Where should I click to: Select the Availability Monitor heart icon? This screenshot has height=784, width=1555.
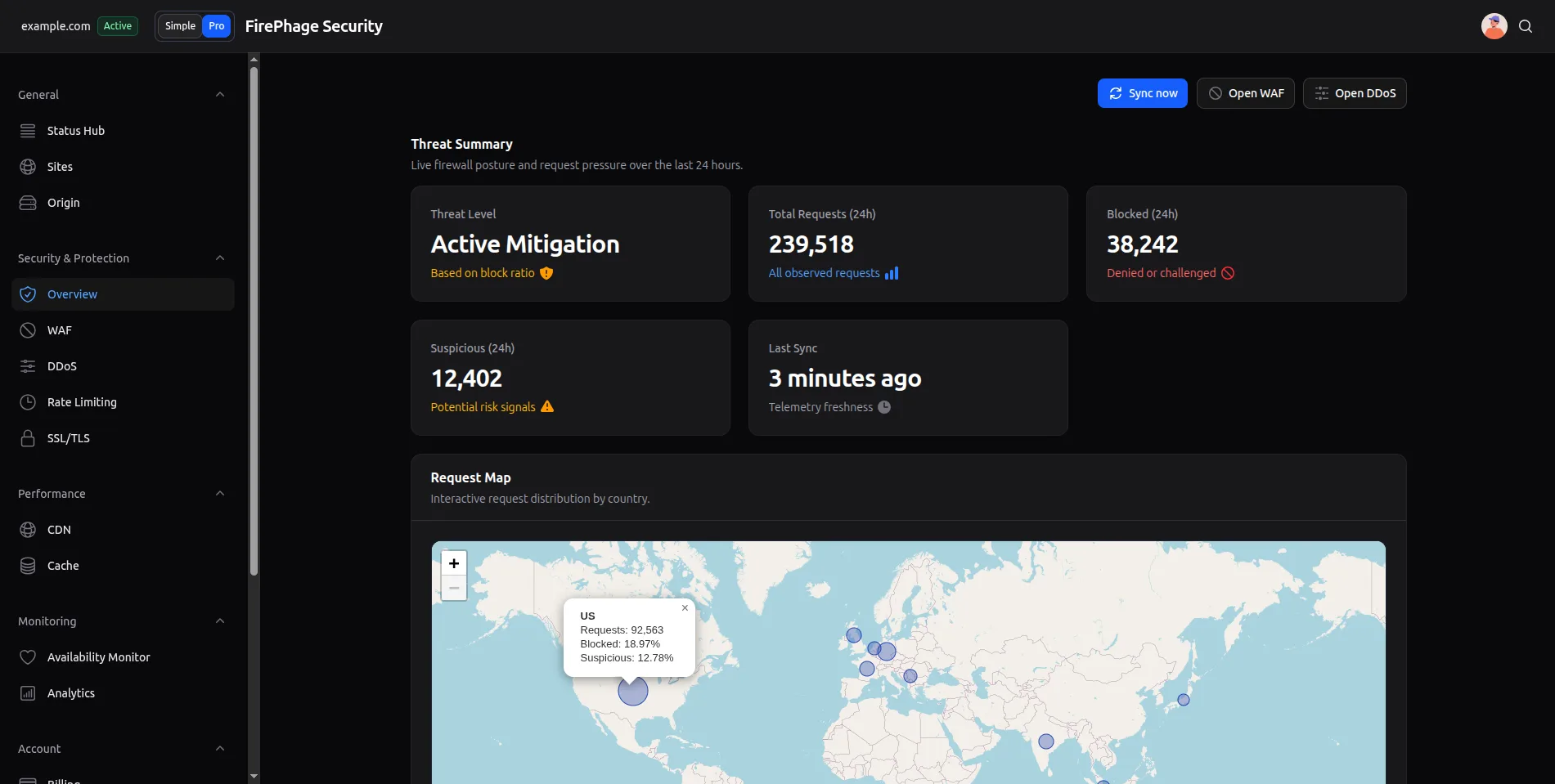pyautogui.click(x=27, y=656)
